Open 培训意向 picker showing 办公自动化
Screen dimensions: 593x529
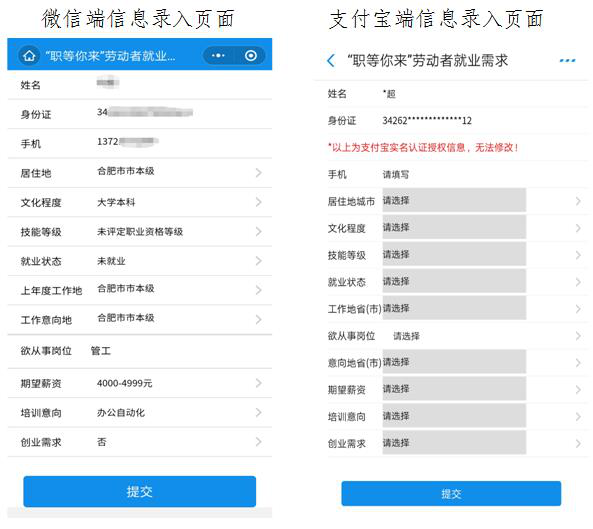tap(140, 413)
